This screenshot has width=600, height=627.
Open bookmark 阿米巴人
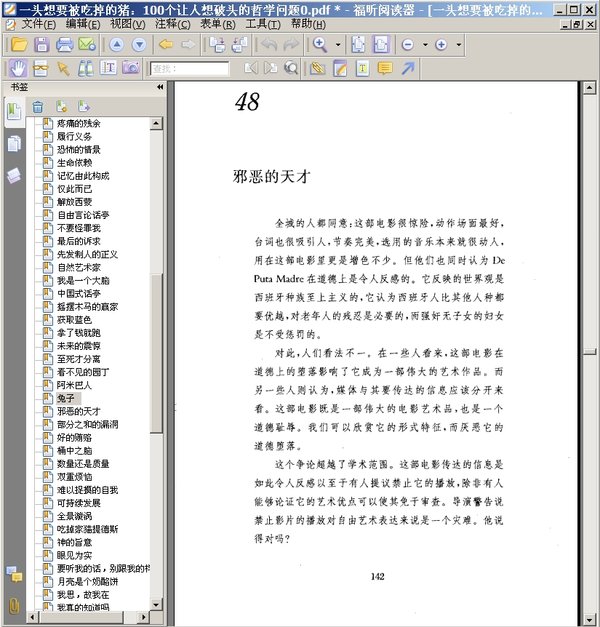coord(74,385)
